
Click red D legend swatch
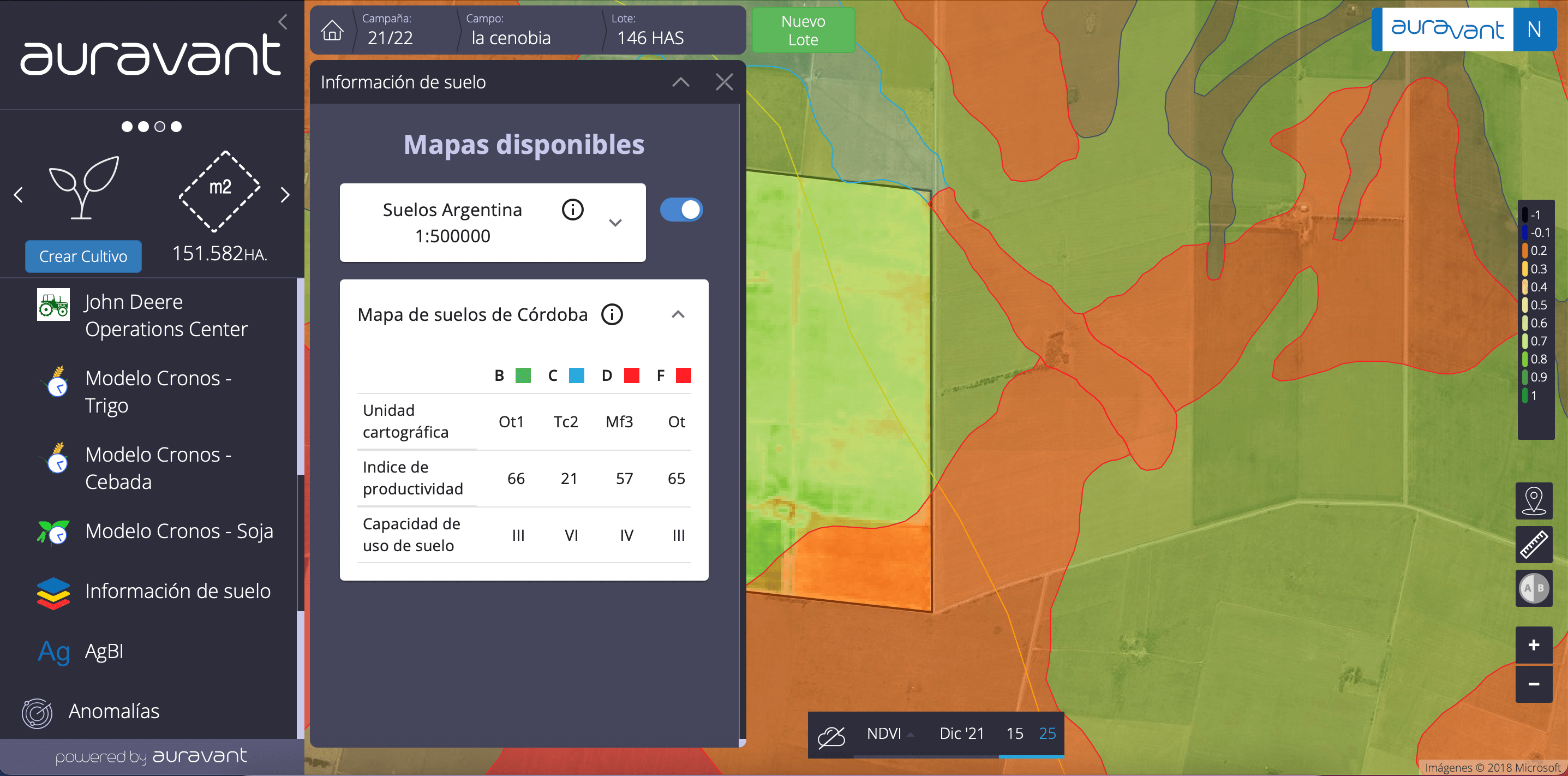coord(632,375)
